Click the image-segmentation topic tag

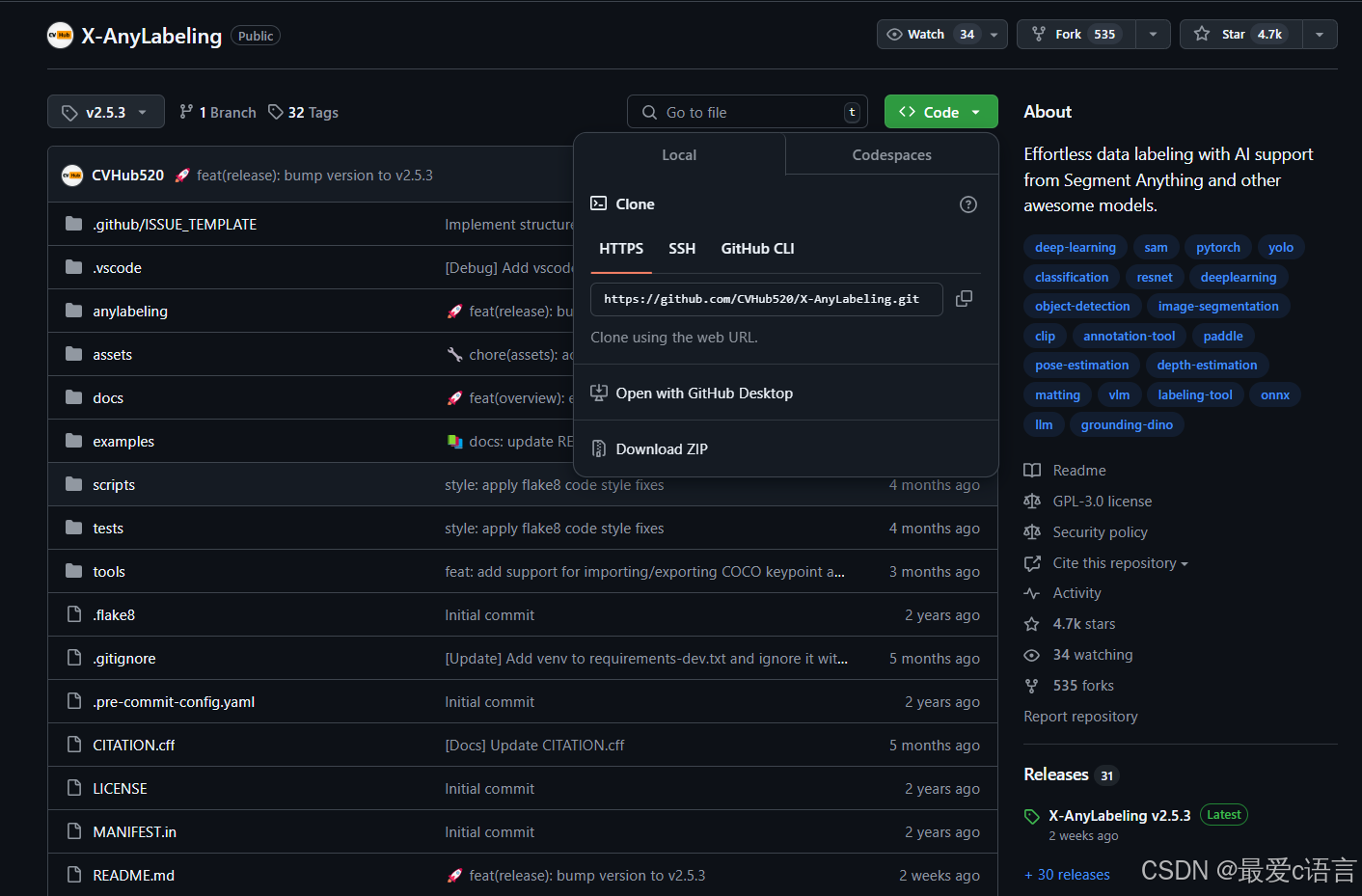1218,307
